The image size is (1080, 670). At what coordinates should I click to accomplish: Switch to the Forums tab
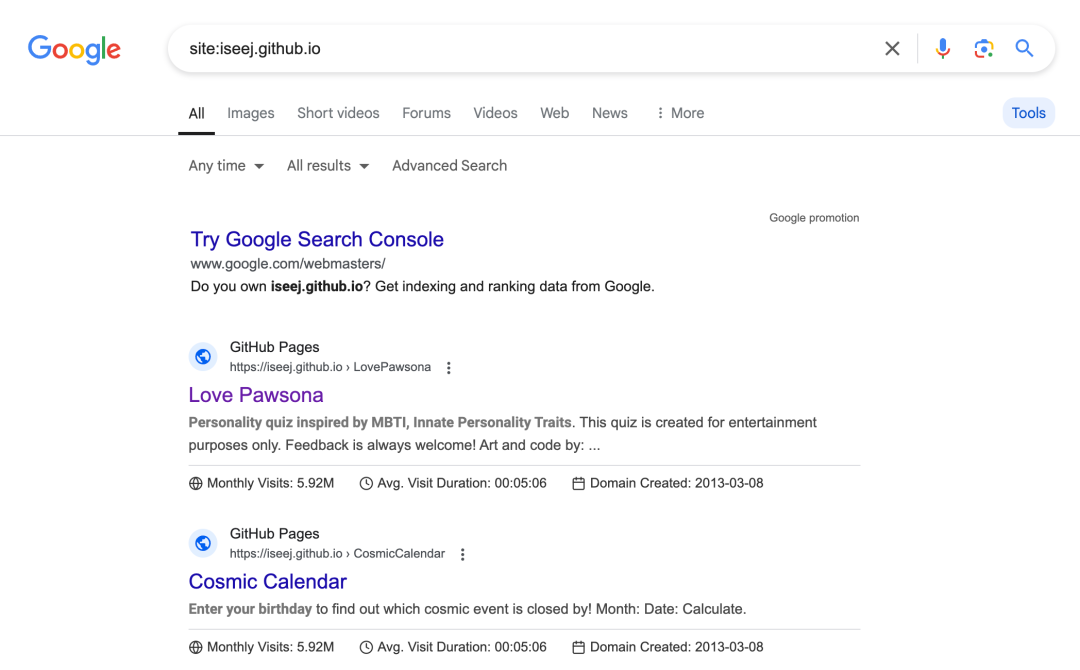point(426,113)
